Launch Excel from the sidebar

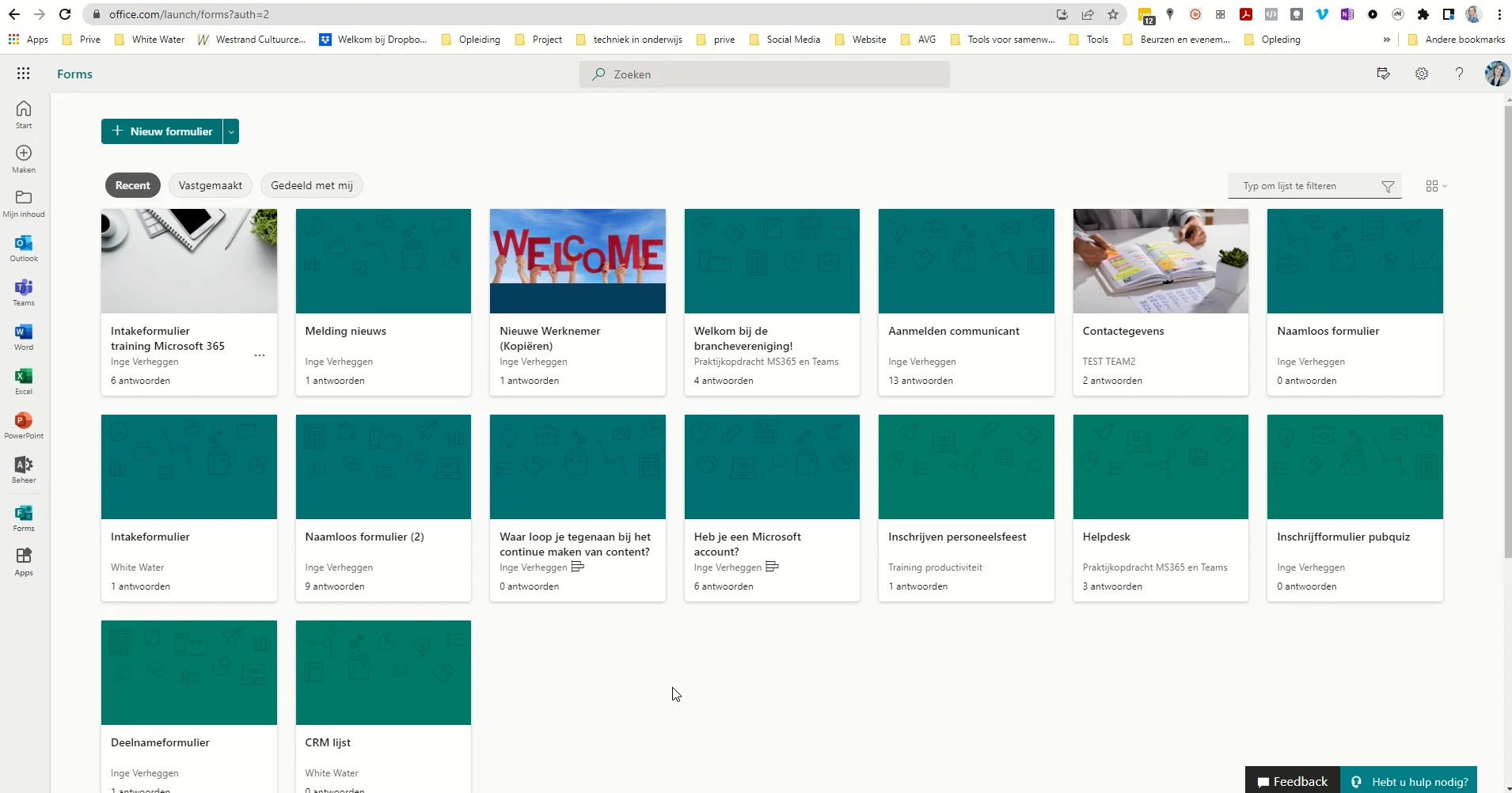[24, 380]
